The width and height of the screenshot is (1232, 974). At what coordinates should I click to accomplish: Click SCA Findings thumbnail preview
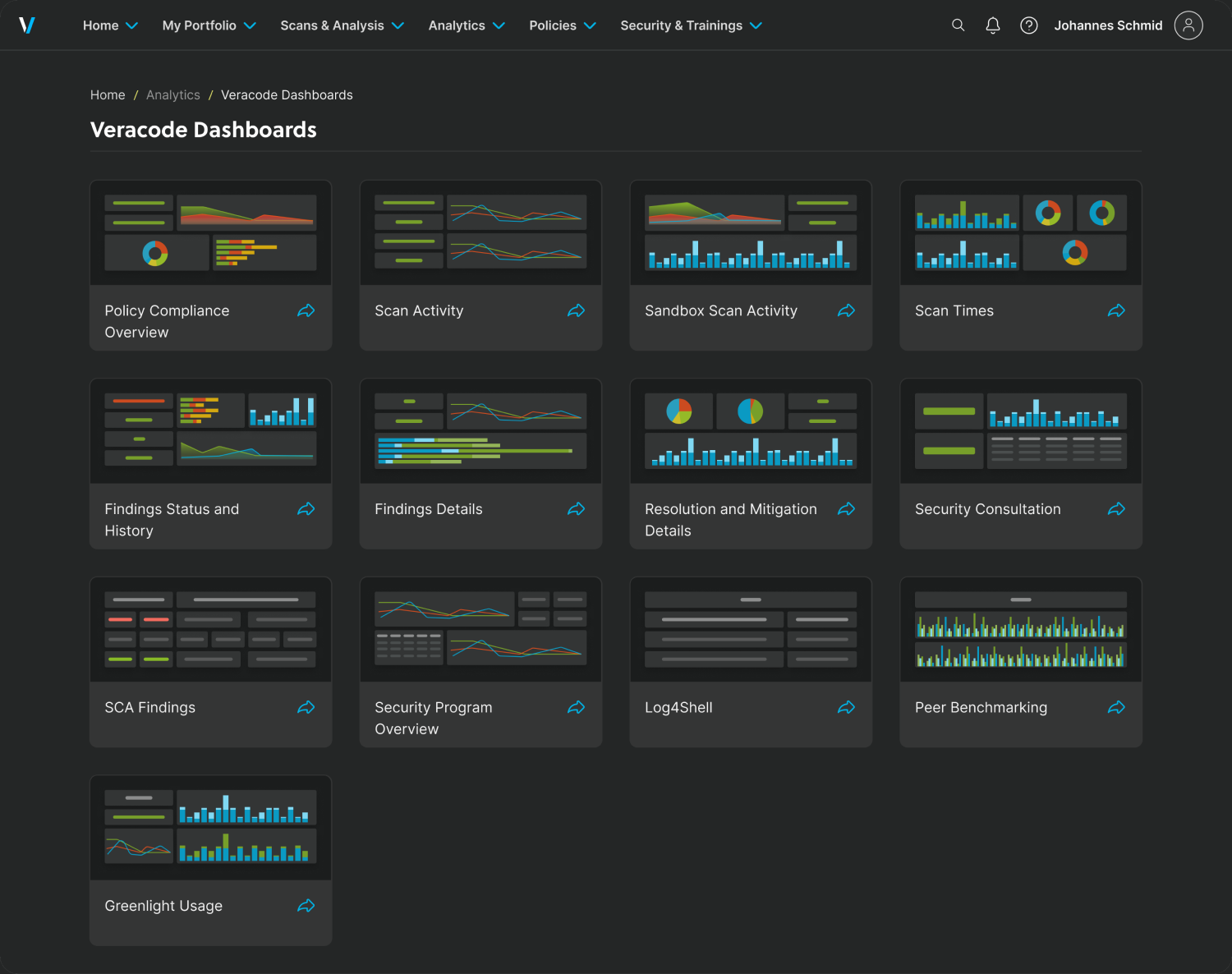[210, 630]
